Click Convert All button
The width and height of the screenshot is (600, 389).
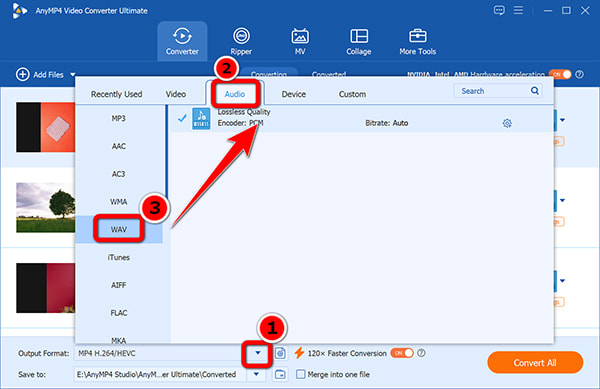[535, 362]
